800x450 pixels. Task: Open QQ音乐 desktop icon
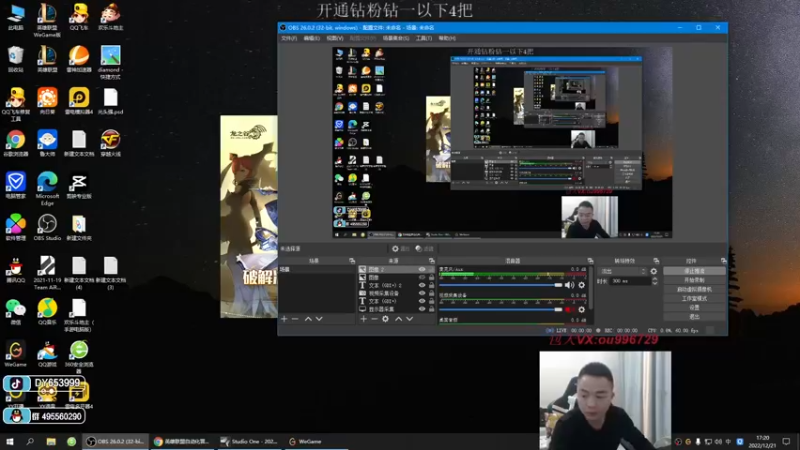(x=47, y=312)
